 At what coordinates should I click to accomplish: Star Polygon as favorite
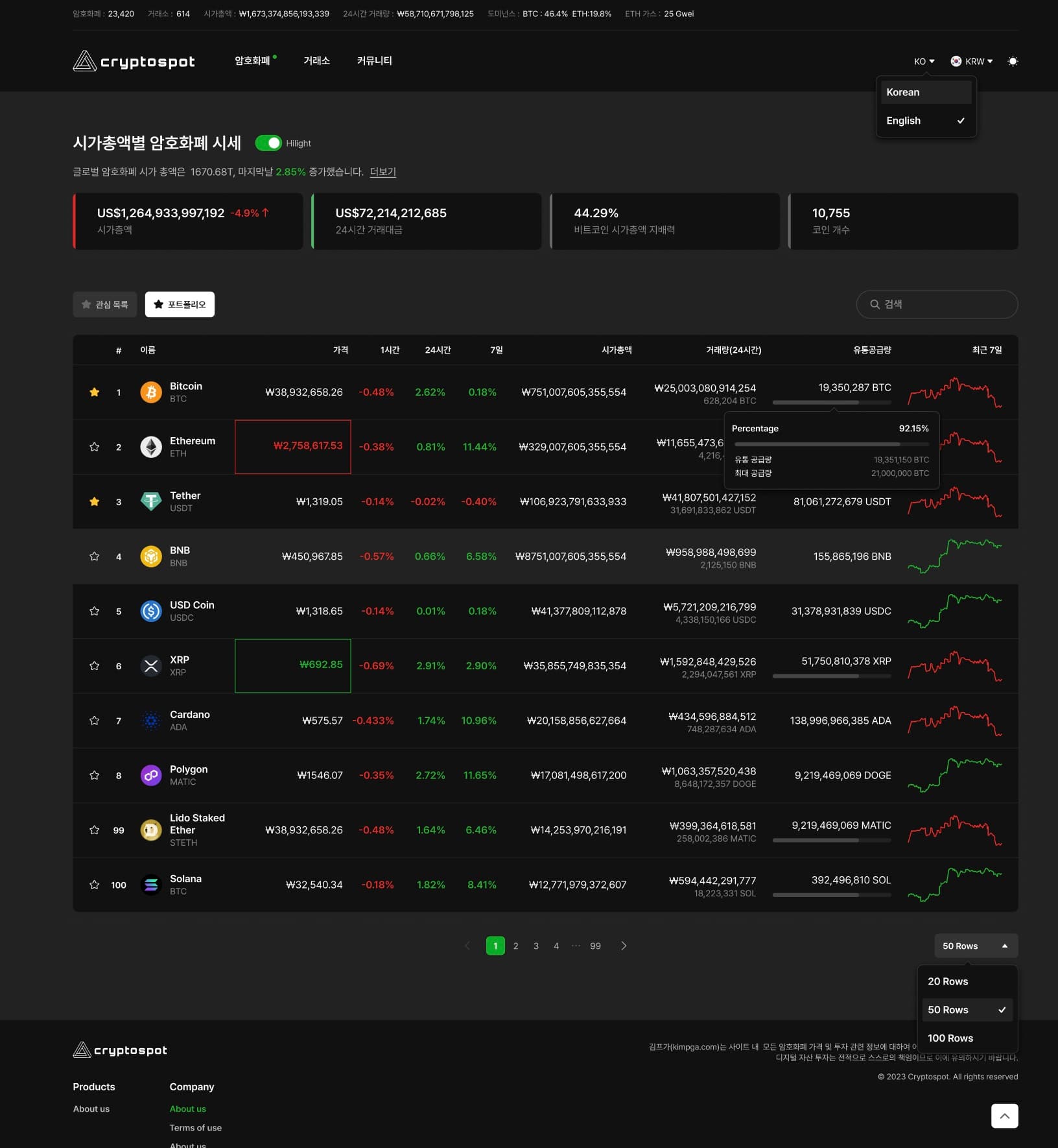pyautogui.click(x=94, y=775)
